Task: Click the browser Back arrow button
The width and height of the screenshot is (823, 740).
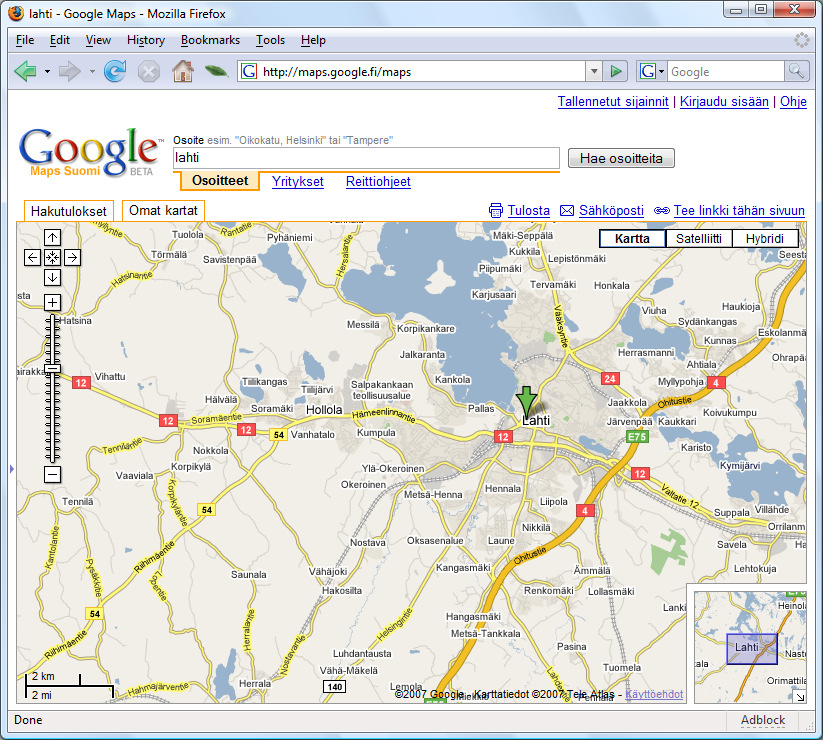Action: point(25,71)
